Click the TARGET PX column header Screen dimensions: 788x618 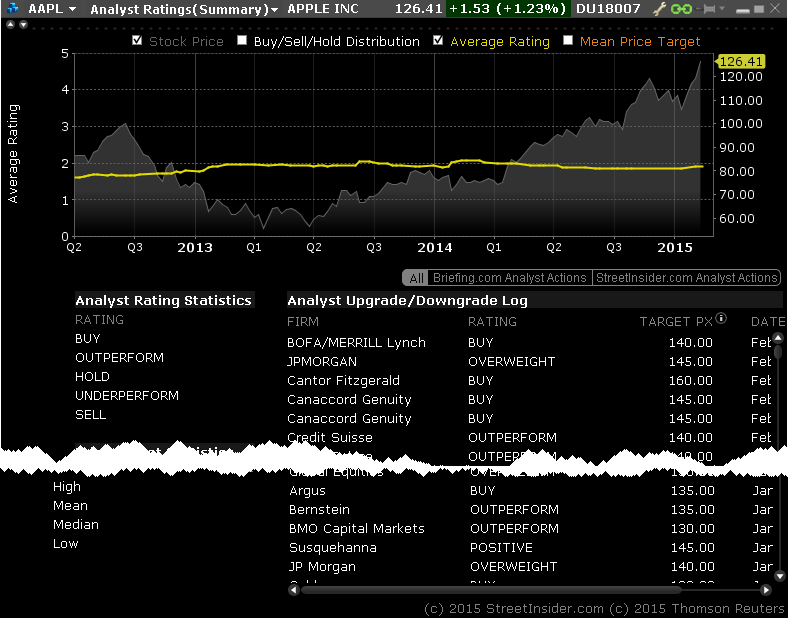click(x=676, y=322)
